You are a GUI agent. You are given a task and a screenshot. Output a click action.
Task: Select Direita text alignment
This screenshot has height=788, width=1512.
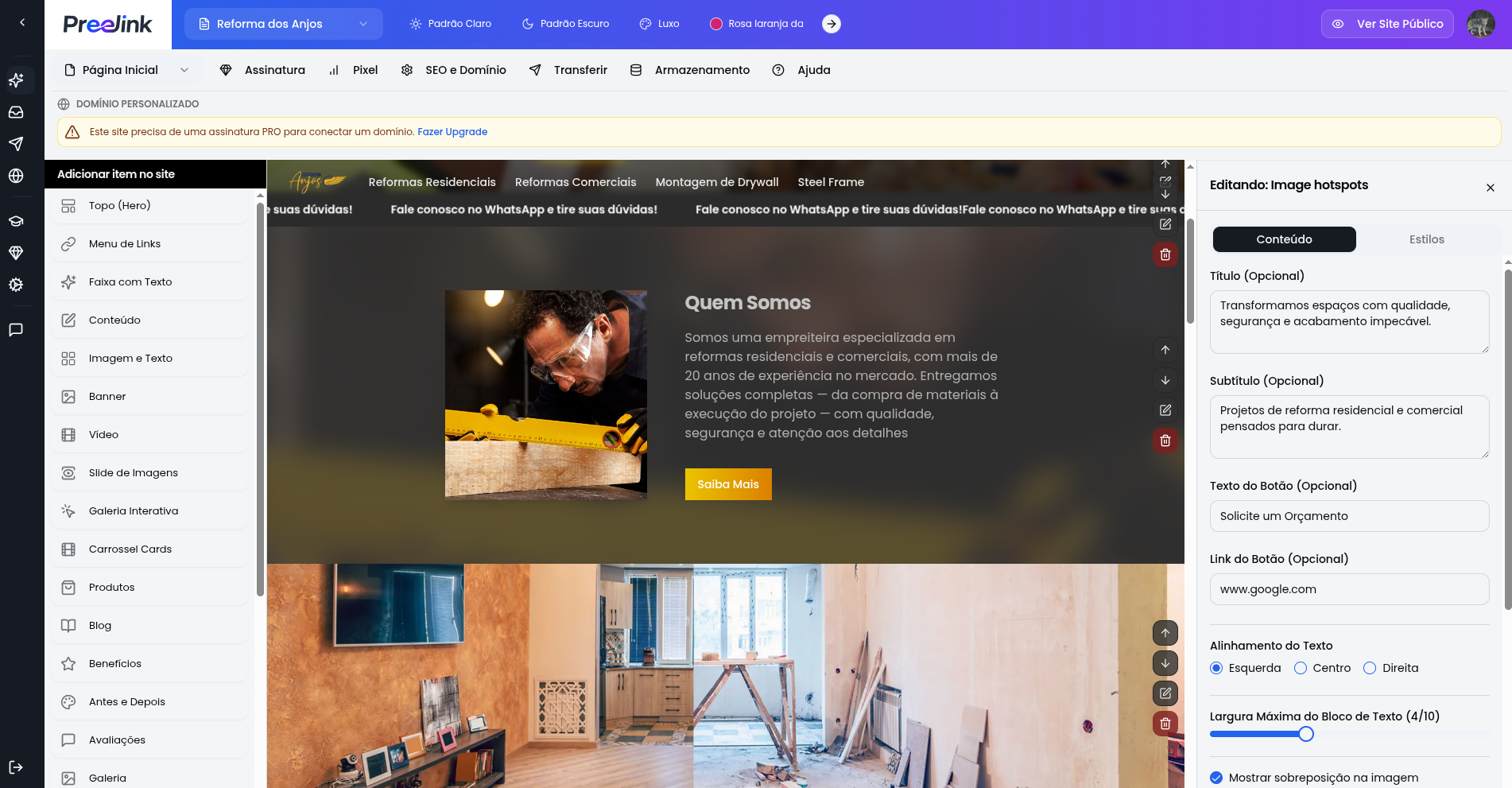tap(1370, 668)
